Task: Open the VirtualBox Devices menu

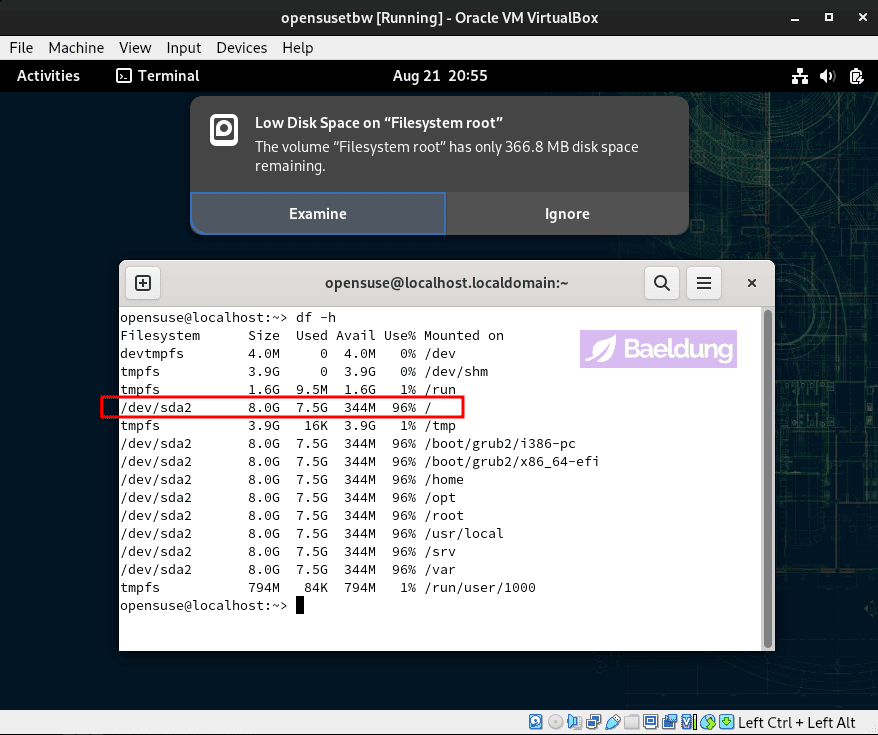Action: (x=241, y=47)
